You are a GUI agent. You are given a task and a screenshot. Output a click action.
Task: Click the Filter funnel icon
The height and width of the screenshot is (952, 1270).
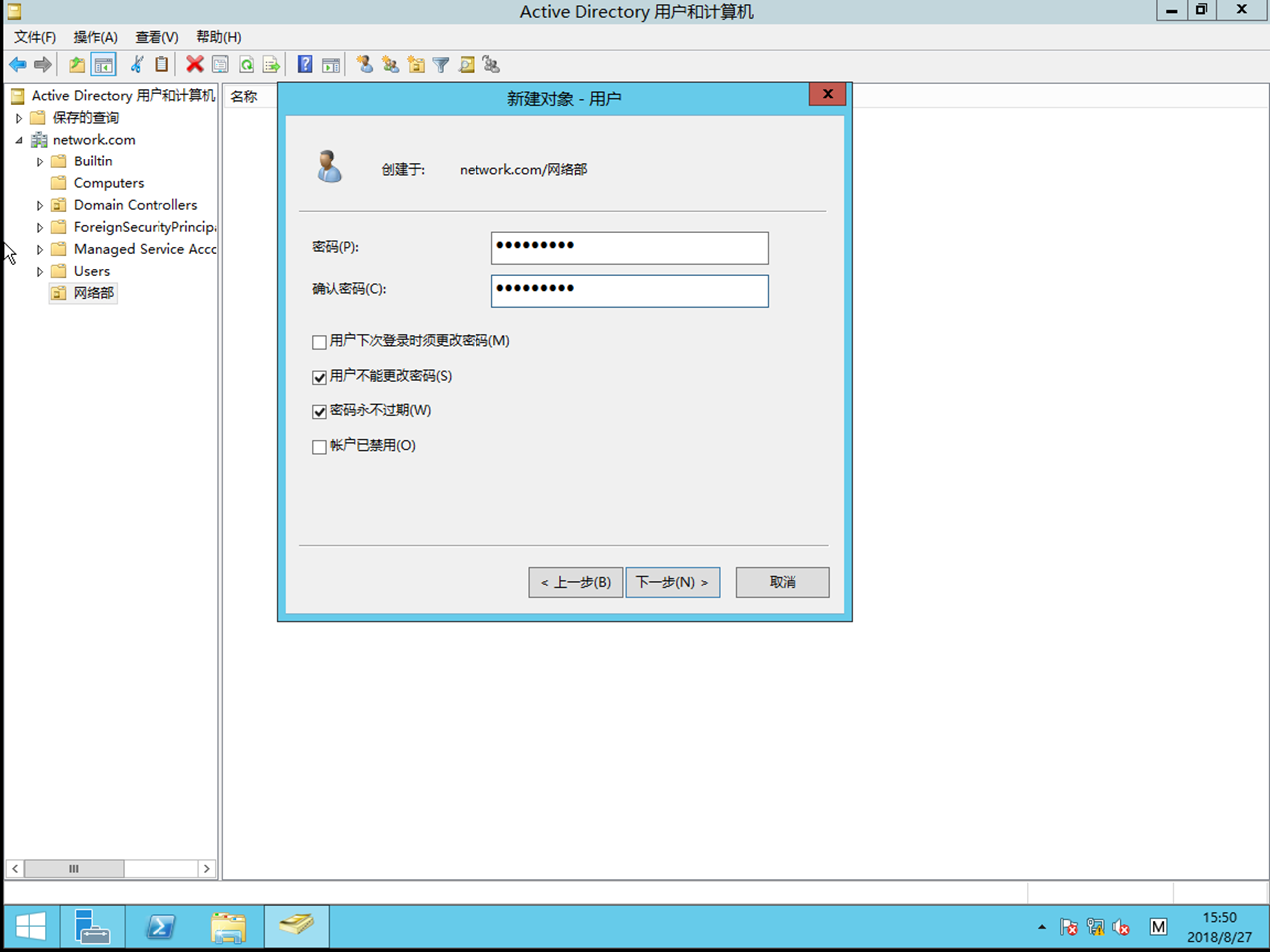pyautogui.click(x=441, y=65)
